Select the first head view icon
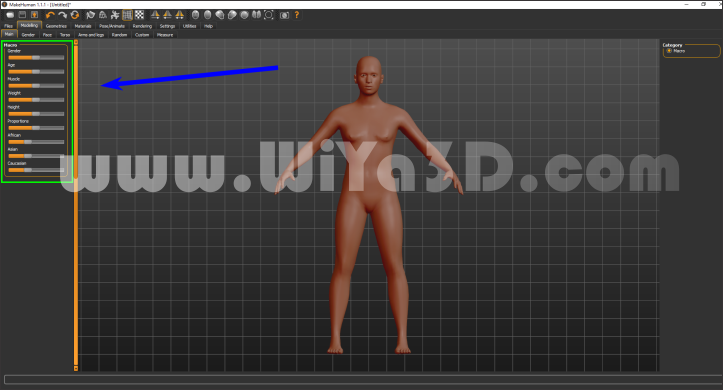The width and height of the screenshot is (723, 390). (196, 15)
